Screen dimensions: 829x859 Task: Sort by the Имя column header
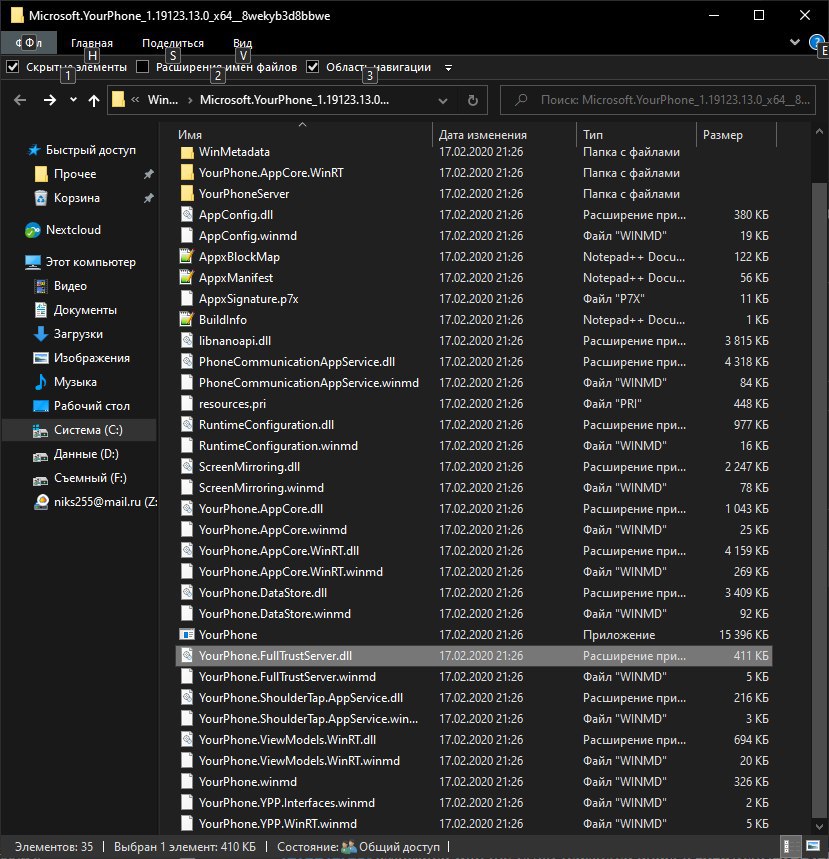tap(190, 135)
